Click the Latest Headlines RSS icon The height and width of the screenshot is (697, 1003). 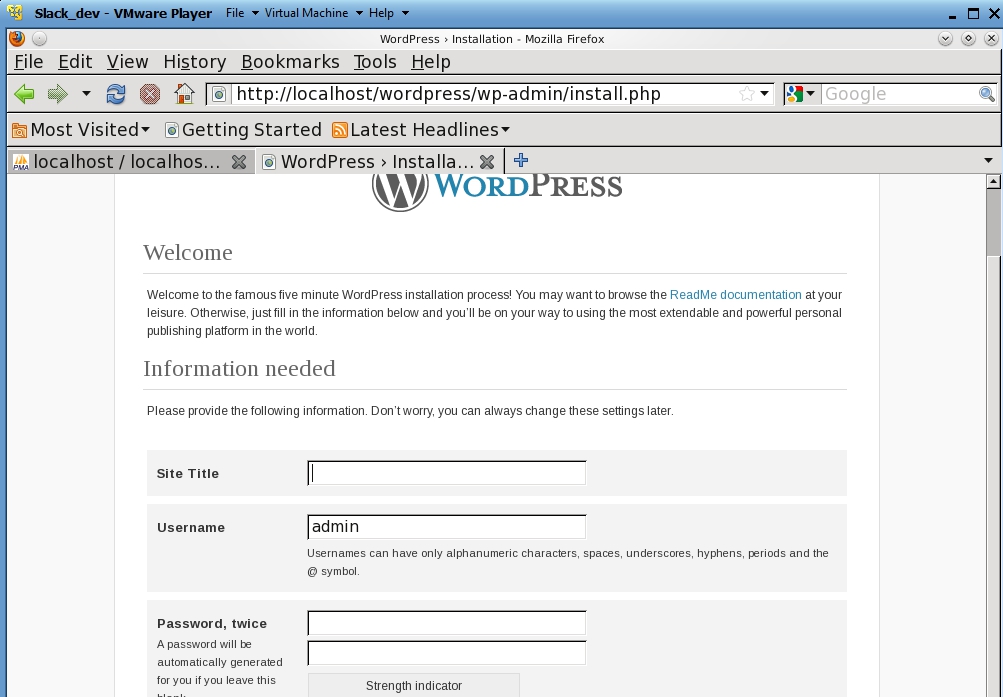[340, 130]
